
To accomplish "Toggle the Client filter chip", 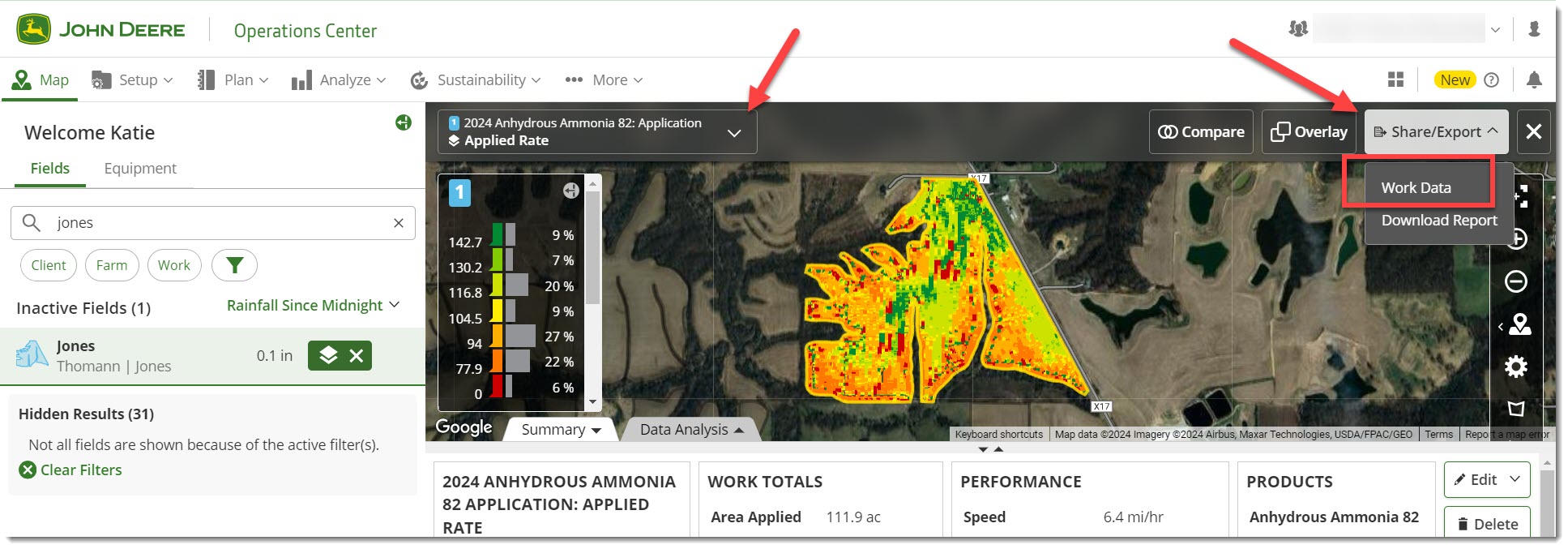I will coord(49,265).
